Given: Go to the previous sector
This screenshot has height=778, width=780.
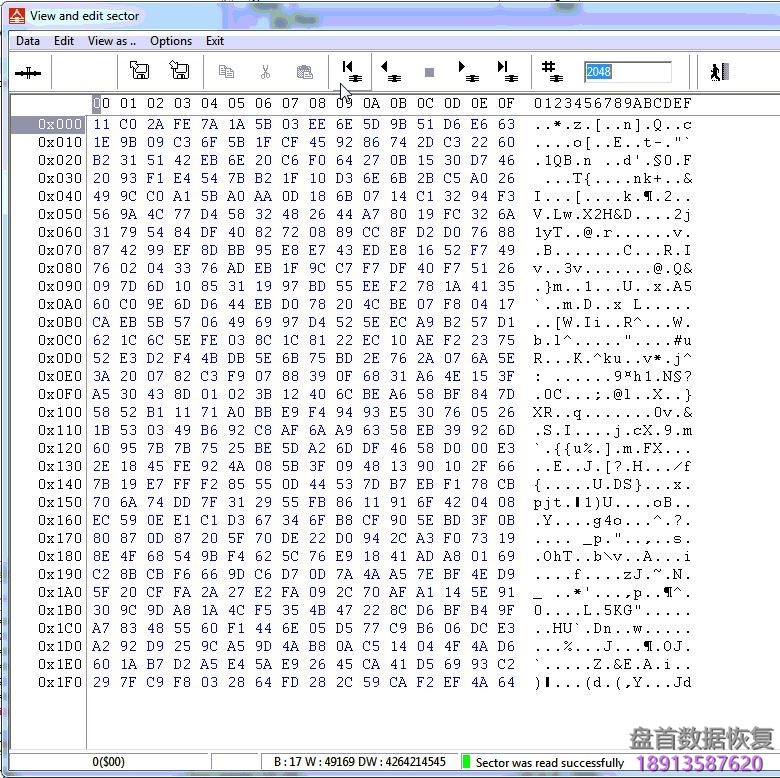Looking at the screenshot, I should [x=390, y=71].
